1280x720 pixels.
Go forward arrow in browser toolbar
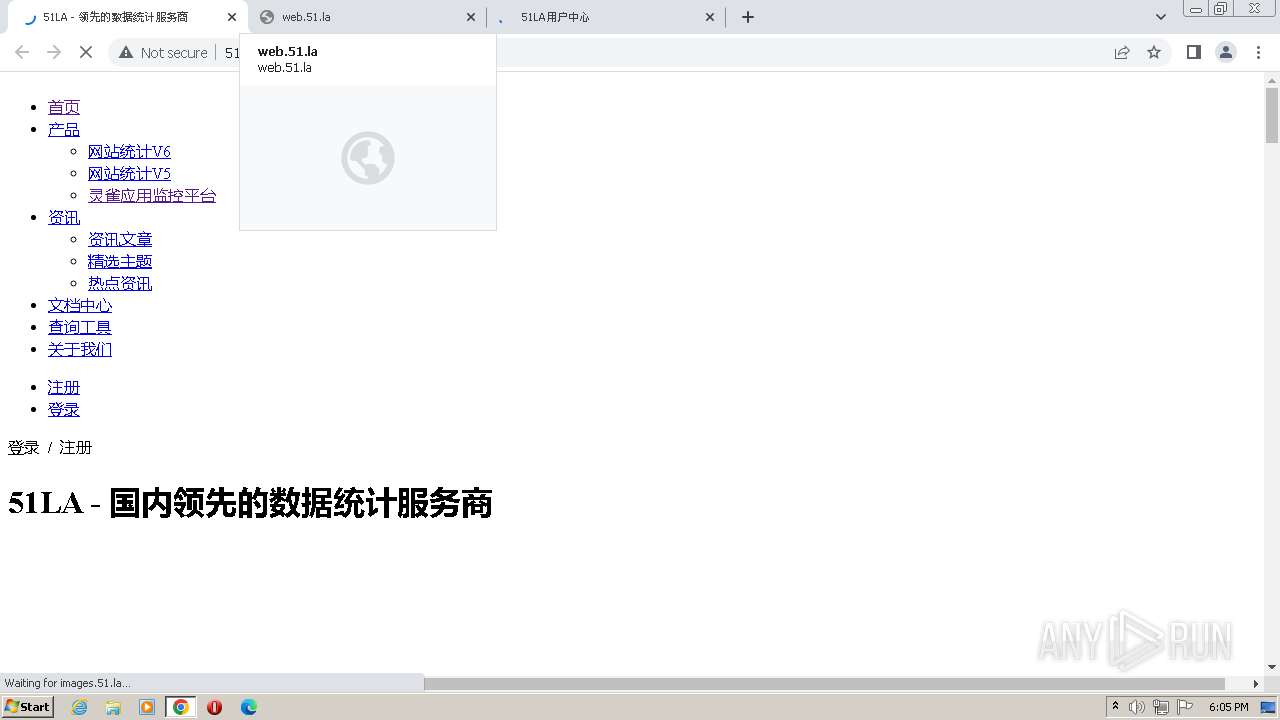54,52
